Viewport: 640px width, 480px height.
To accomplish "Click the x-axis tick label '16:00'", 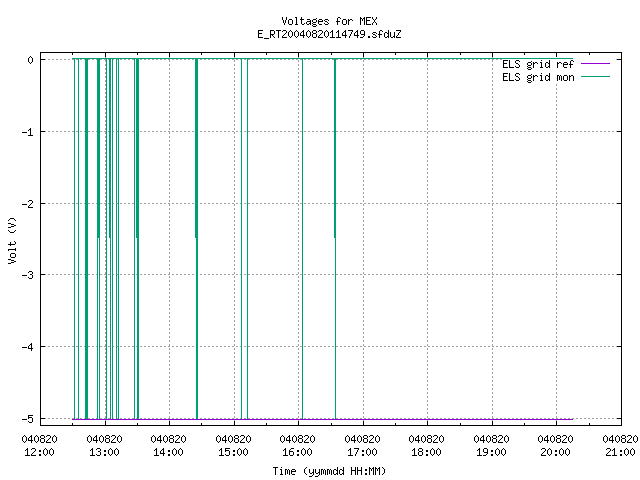I will tap(298, 452).
